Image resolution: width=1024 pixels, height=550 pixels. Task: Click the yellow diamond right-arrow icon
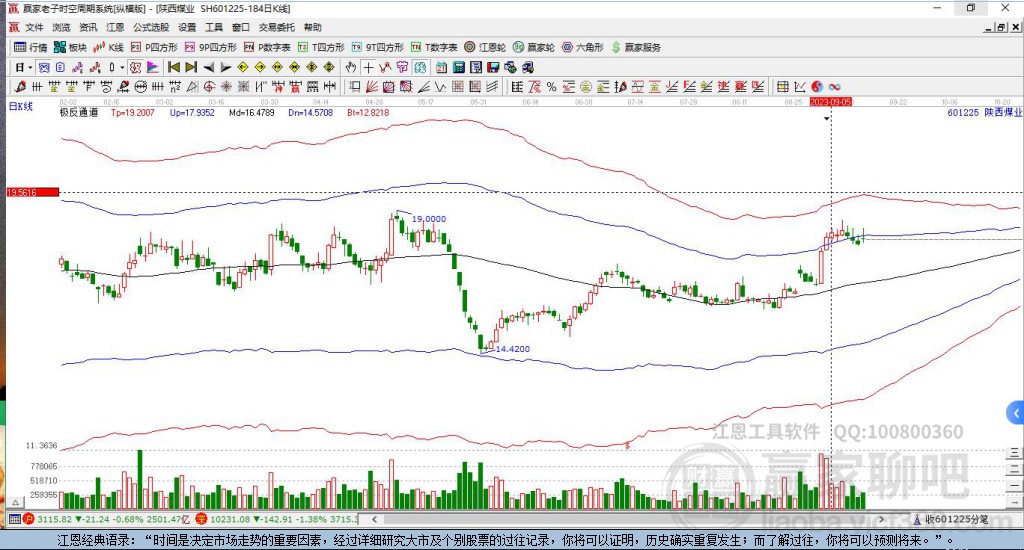click(x=260, y=67)
